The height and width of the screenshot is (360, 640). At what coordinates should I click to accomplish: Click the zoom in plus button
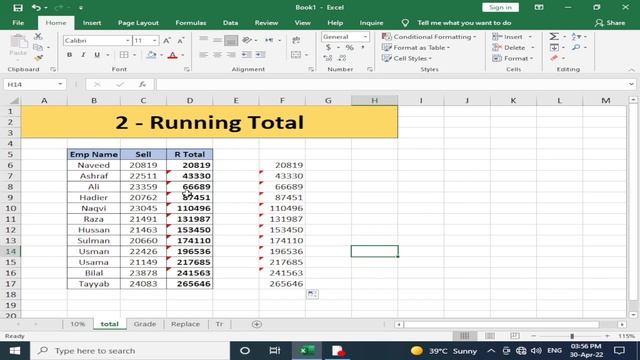(607, 336)
